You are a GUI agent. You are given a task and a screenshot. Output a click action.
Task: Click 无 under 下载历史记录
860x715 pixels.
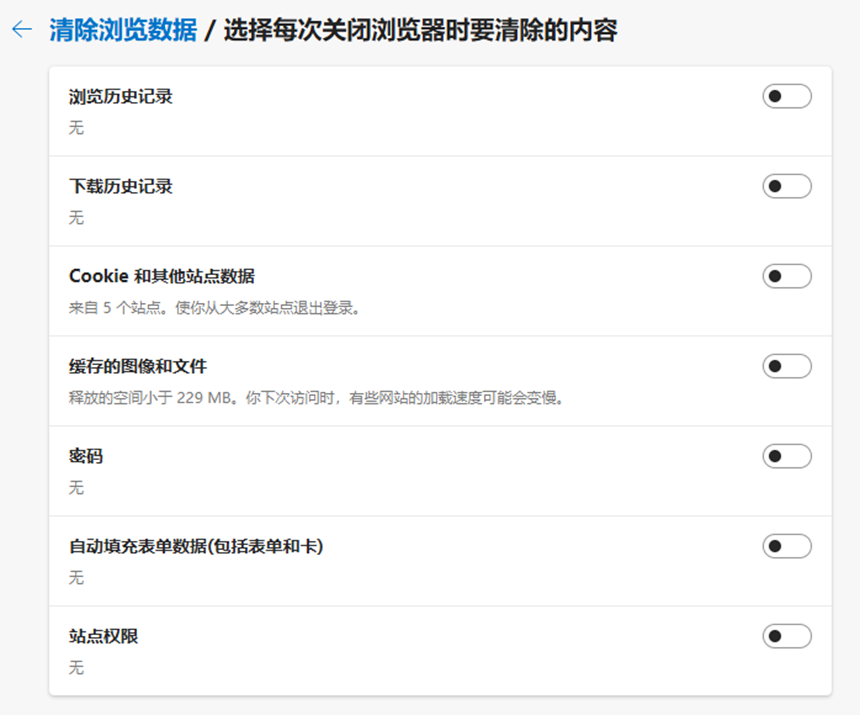(76, 218)
